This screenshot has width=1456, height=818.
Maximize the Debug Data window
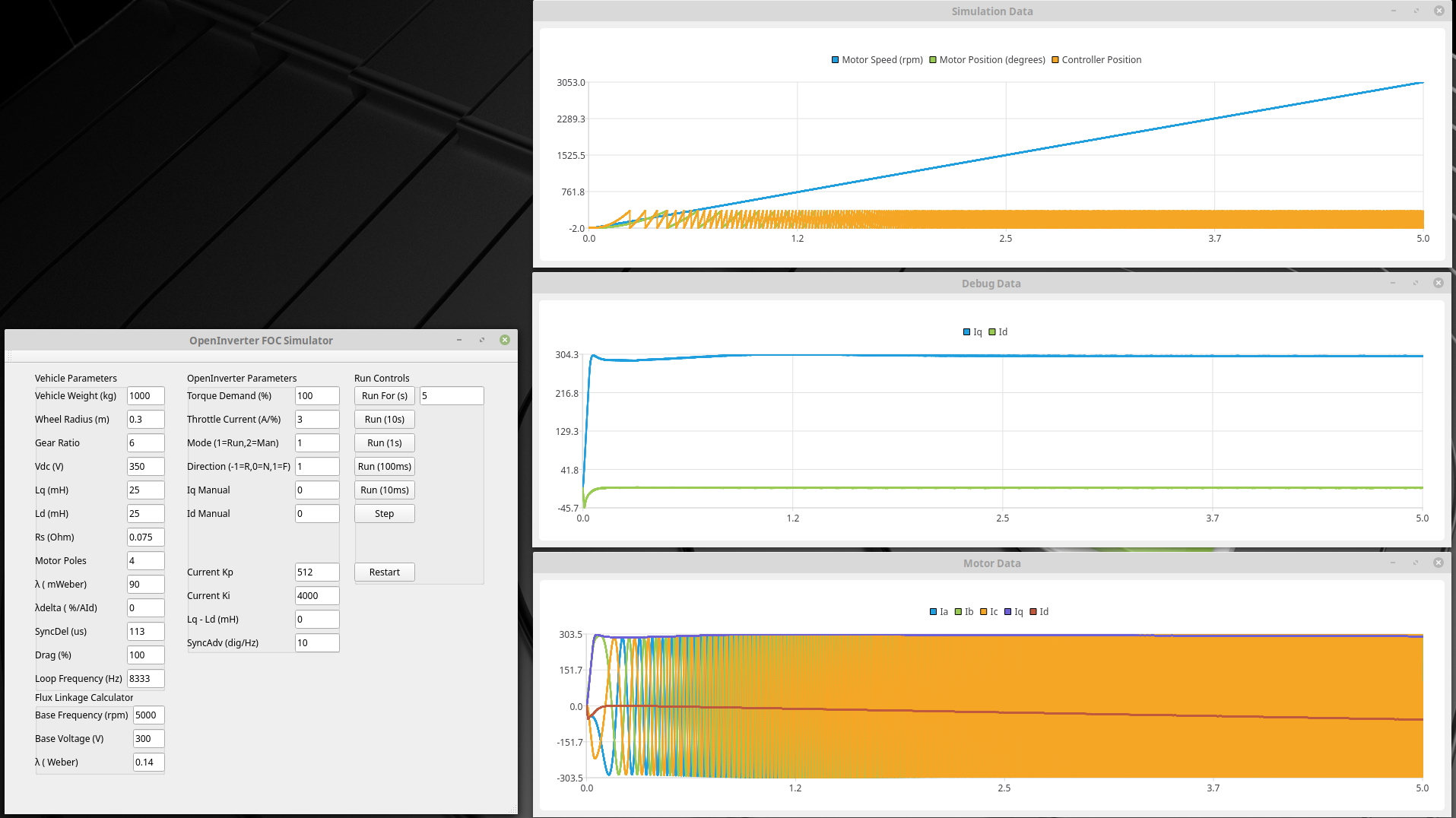click(1415, 283)
